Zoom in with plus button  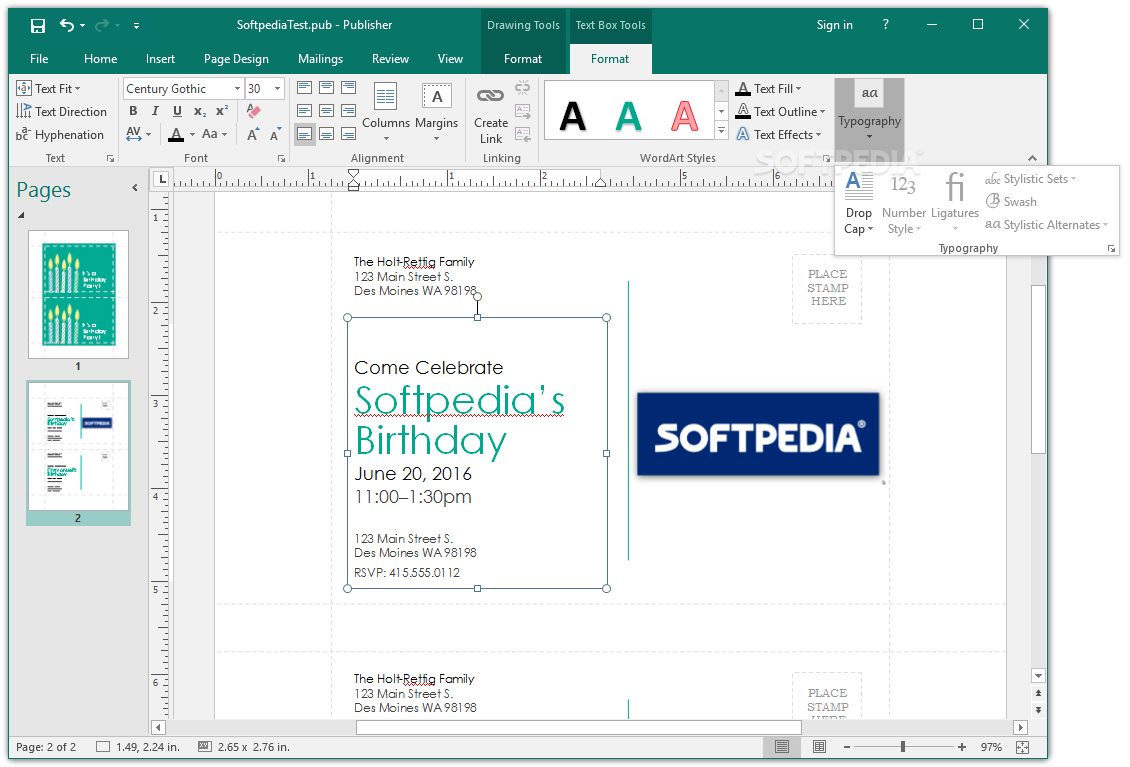(961, 747)
